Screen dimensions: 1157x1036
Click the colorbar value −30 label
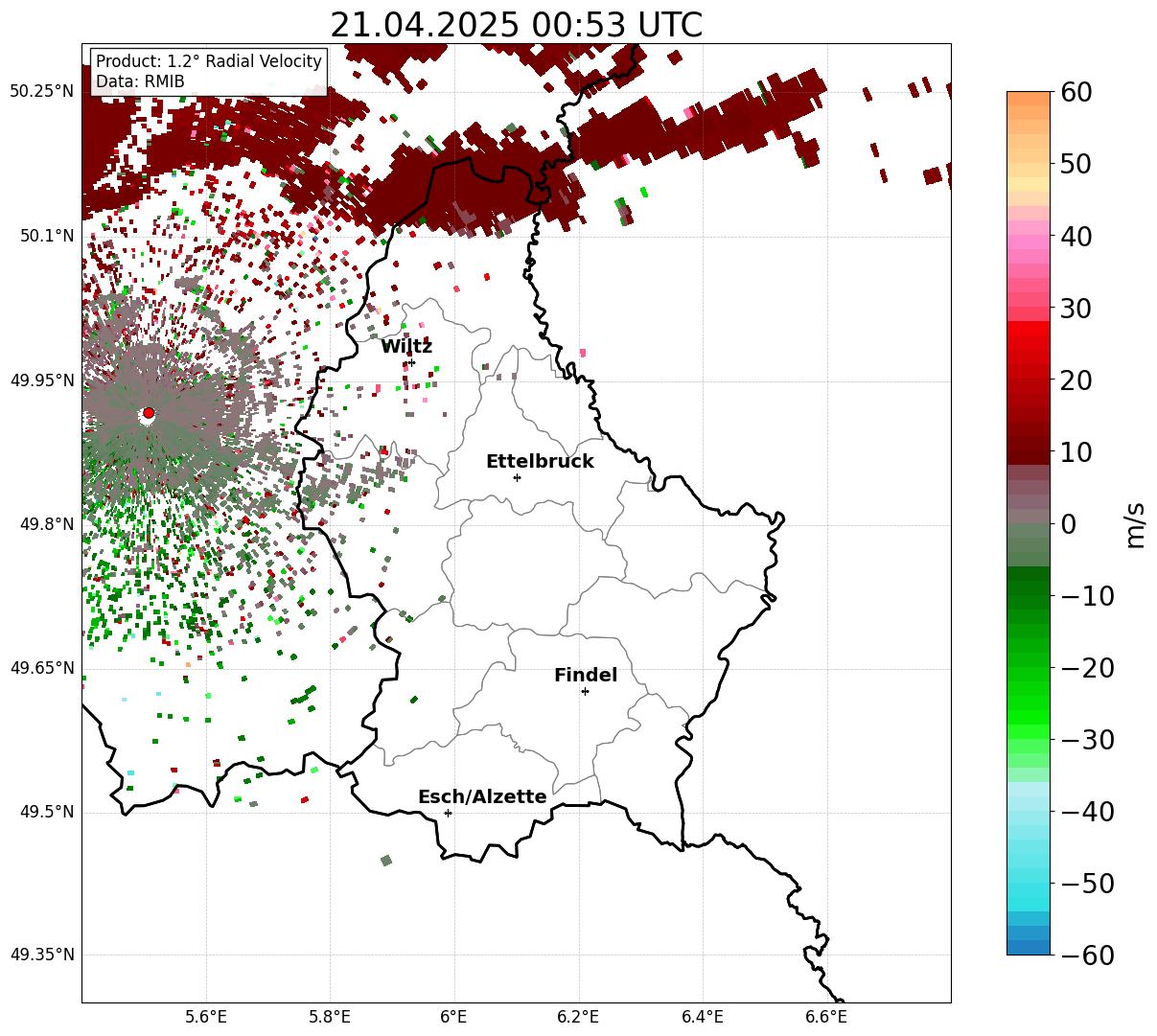click(x=1087, y=740)
